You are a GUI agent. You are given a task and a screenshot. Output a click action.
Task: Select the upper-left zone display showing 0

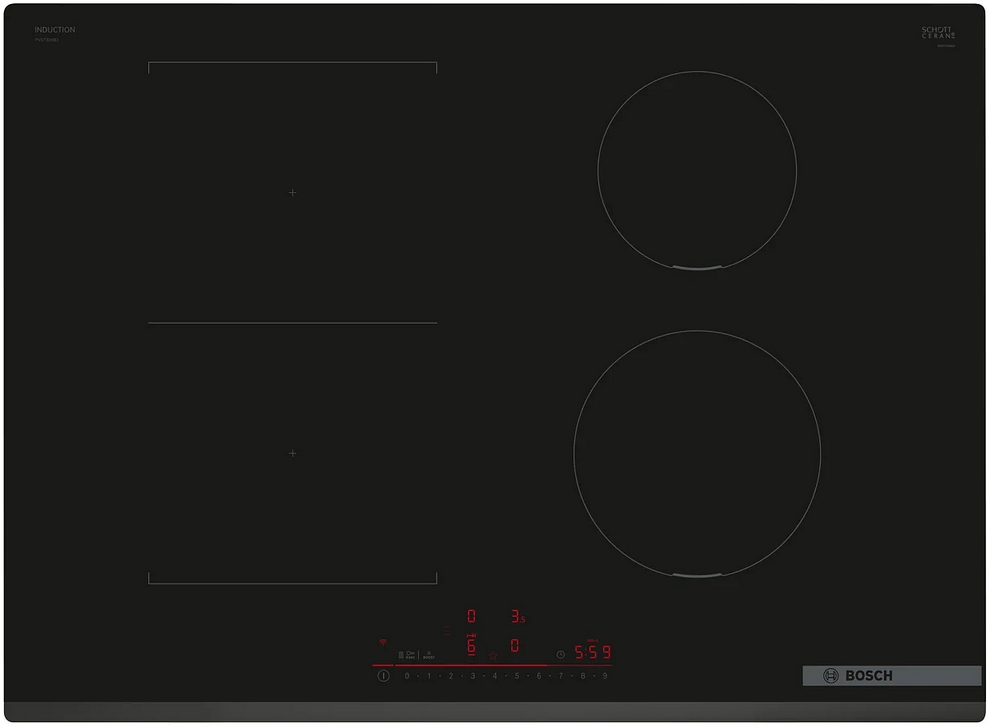pos(471,617)
